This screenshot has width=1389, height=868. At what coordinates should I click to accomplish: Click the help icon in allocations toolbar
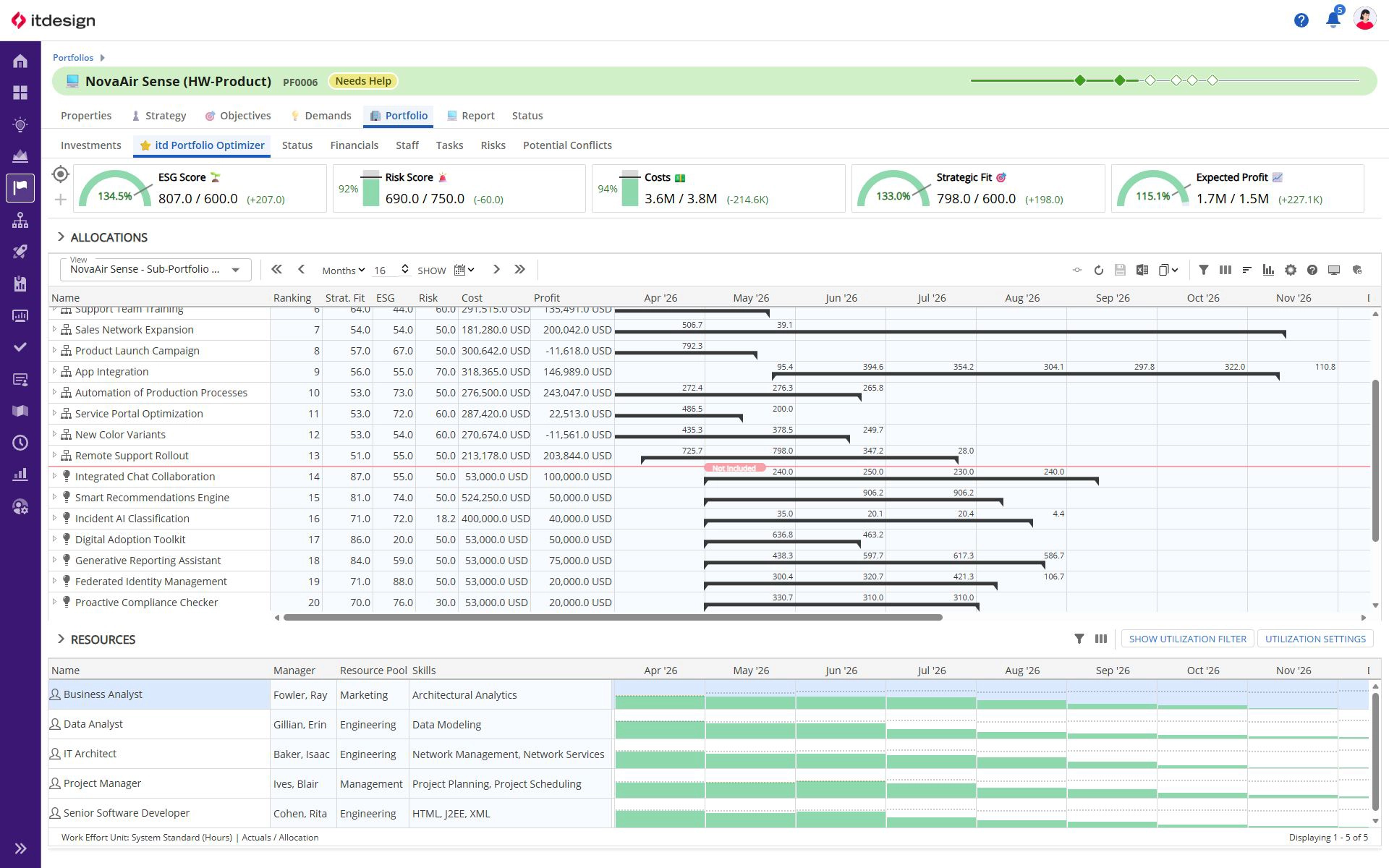tap(1312, 270)
